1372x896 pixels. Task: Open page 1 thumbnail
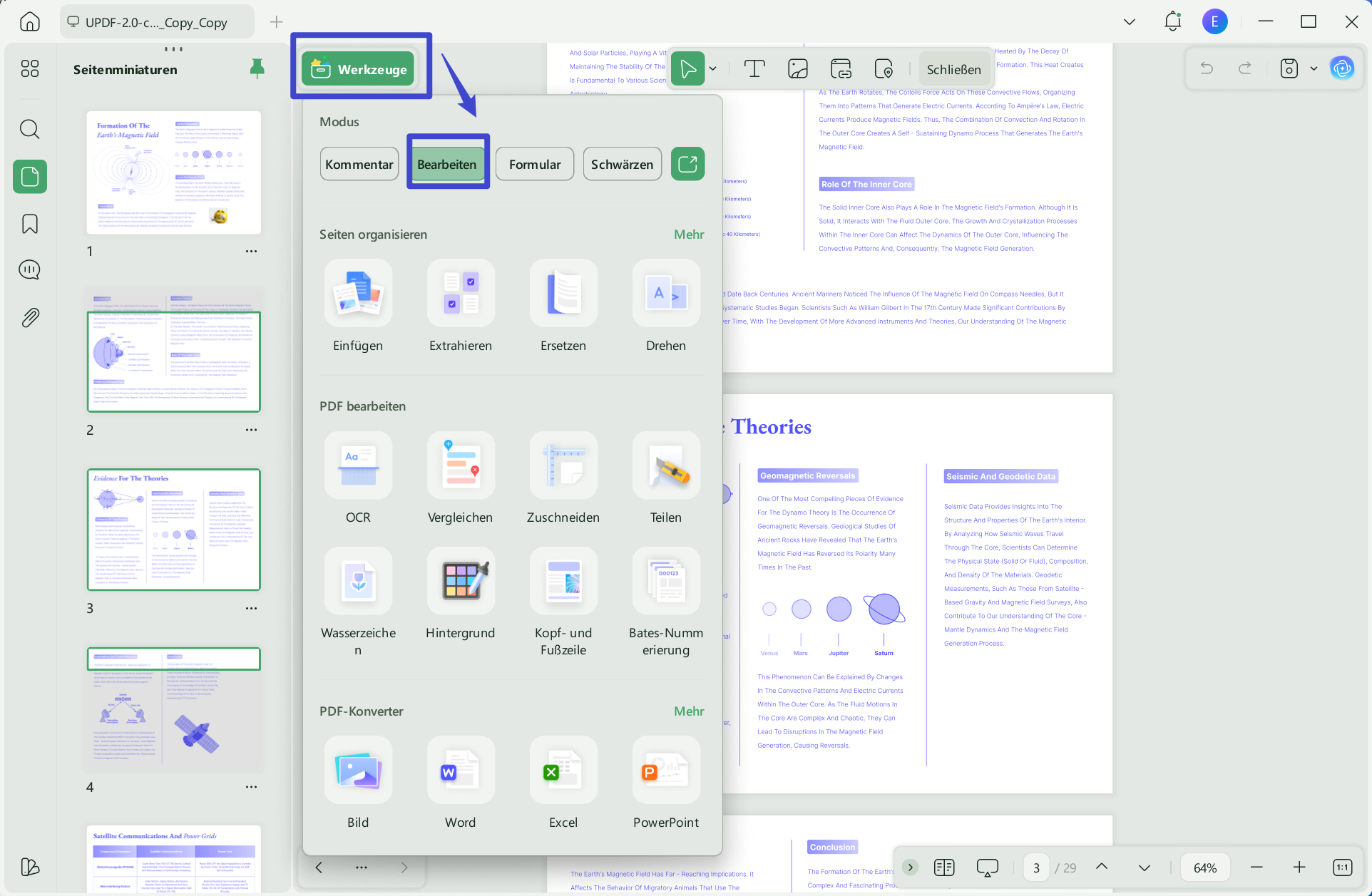(174, 172)
